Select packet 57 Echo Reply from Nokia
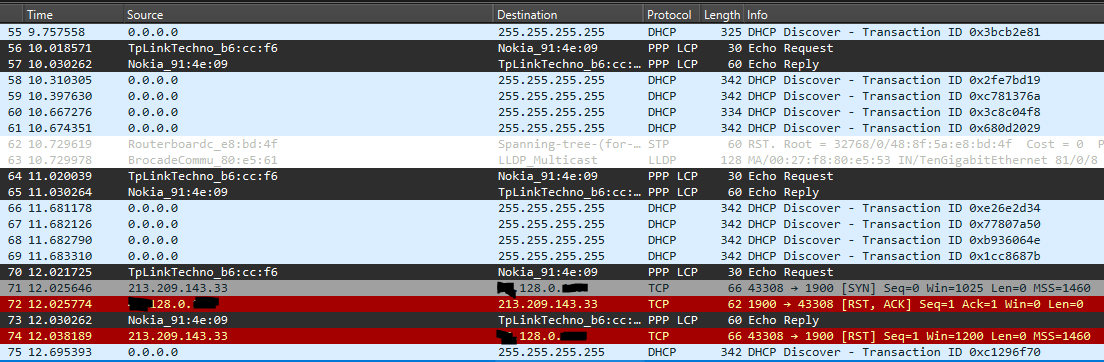1104x362 pixels. pos(552,64)
